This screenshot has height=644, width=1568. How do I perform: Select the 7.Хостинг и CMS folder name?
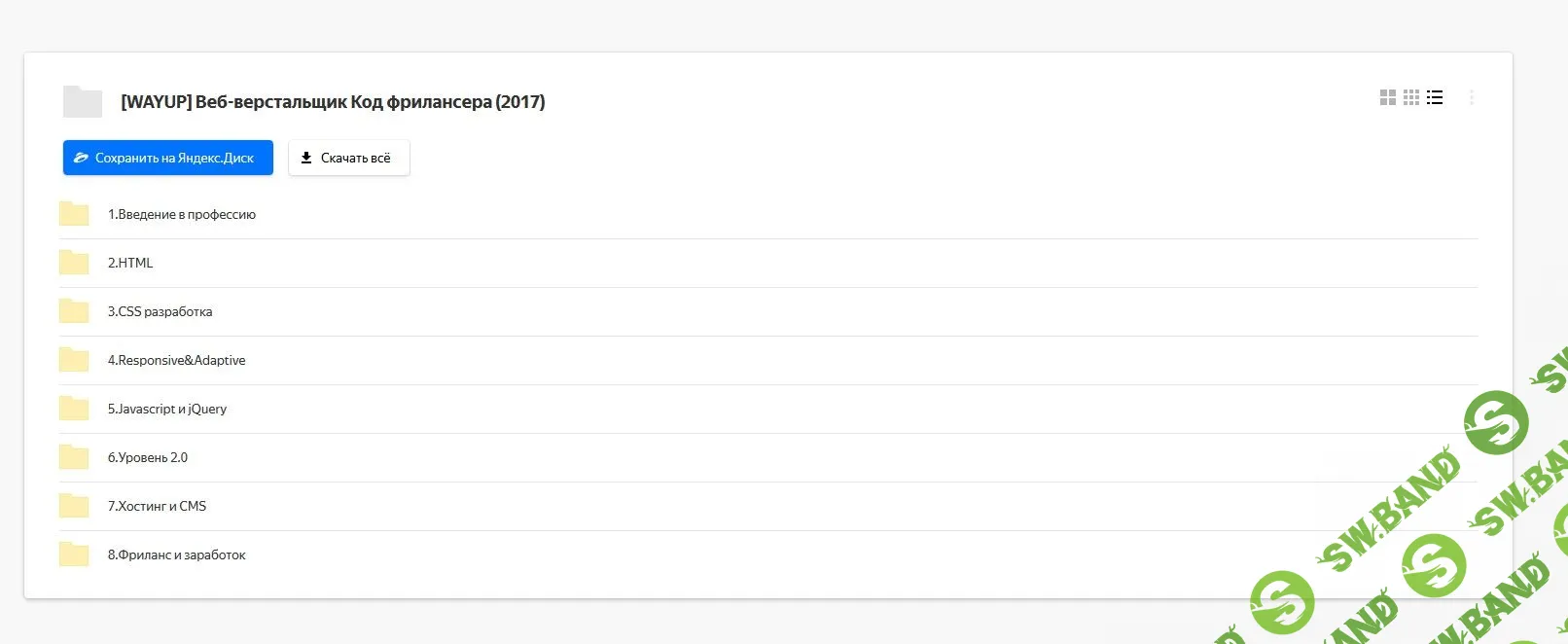pyautogui.click(x=157, y=506)
